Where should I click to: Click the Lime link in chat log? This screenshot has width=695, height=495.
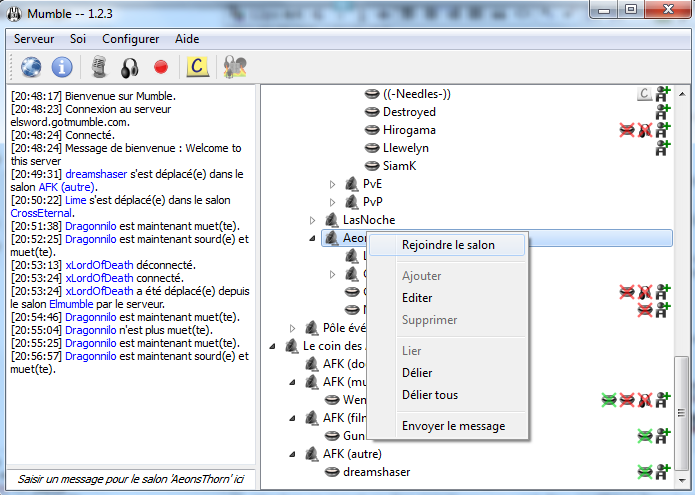75,200
